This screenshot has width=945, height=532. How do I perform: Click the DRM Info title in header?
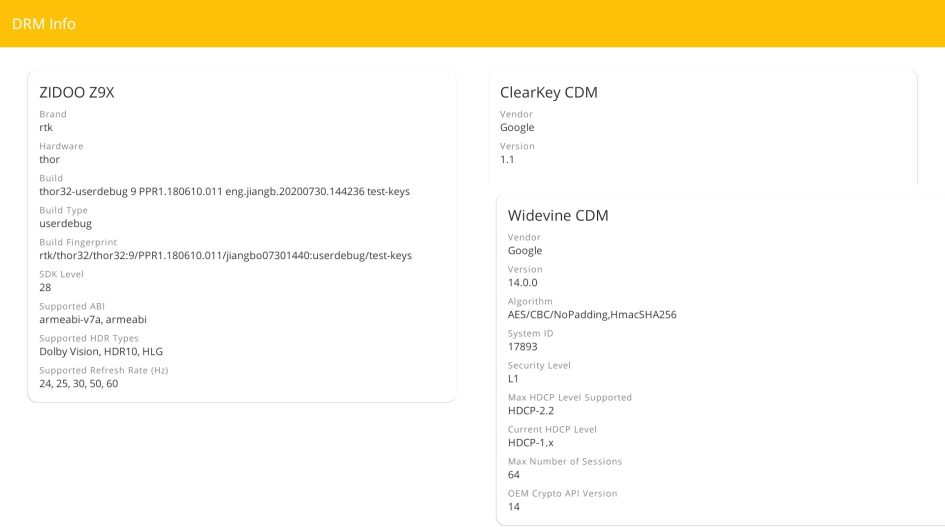[x=43, y=23]
